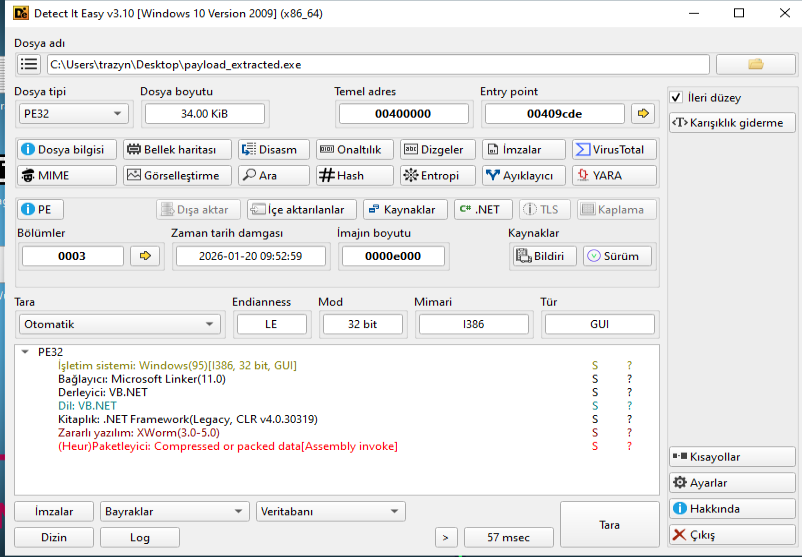Open the Bayraklar dropdown
The width and height of the screenshot is (802, 557).
[x=174, y=511]
